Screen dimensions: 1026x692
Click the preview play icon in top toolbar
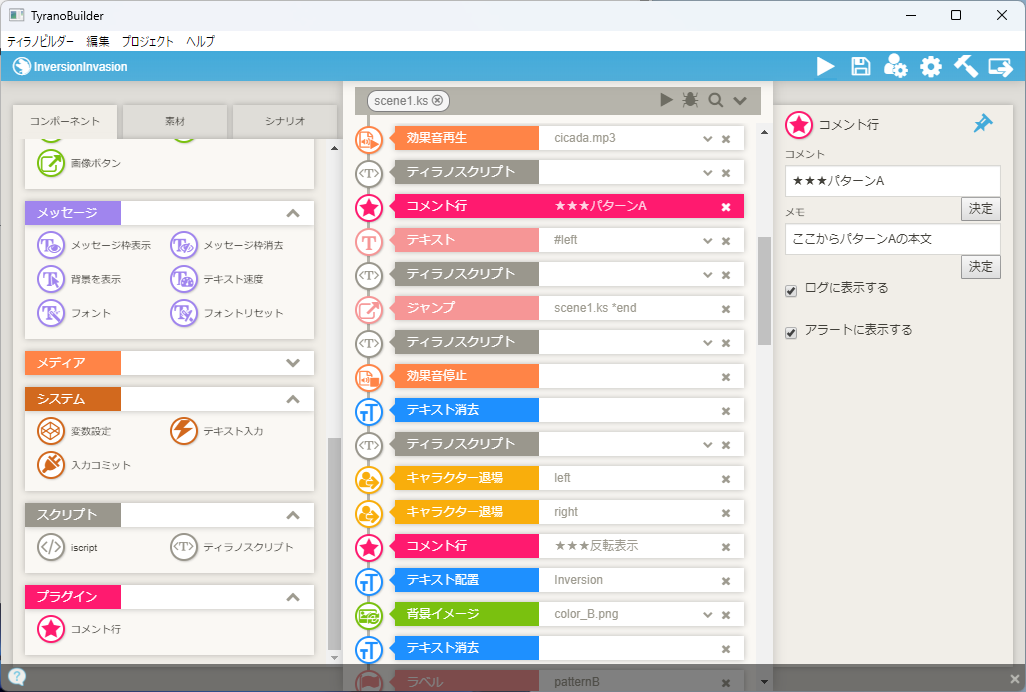(825, 67)
